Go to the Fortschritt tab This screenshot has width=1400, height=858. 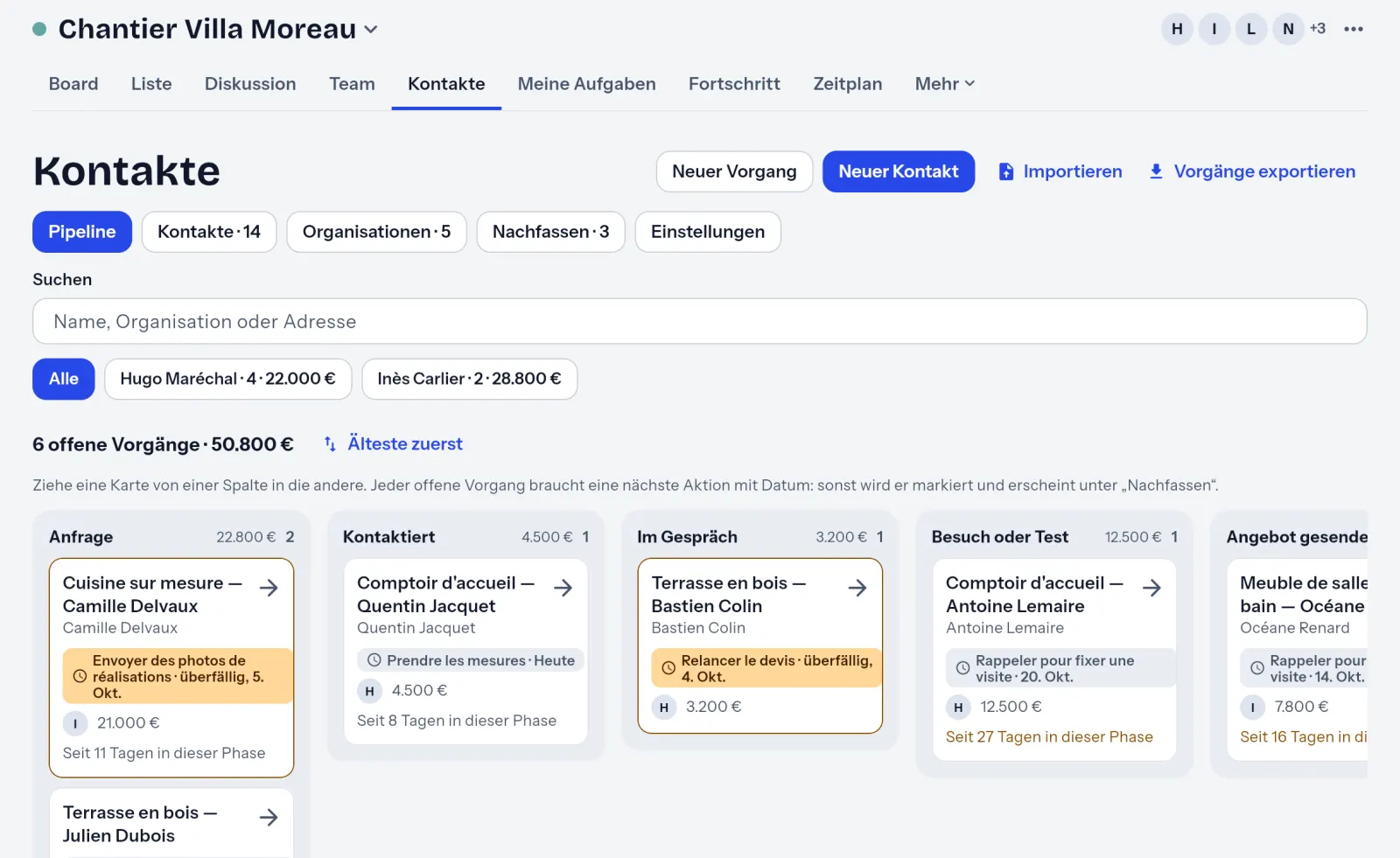point(734,84)
